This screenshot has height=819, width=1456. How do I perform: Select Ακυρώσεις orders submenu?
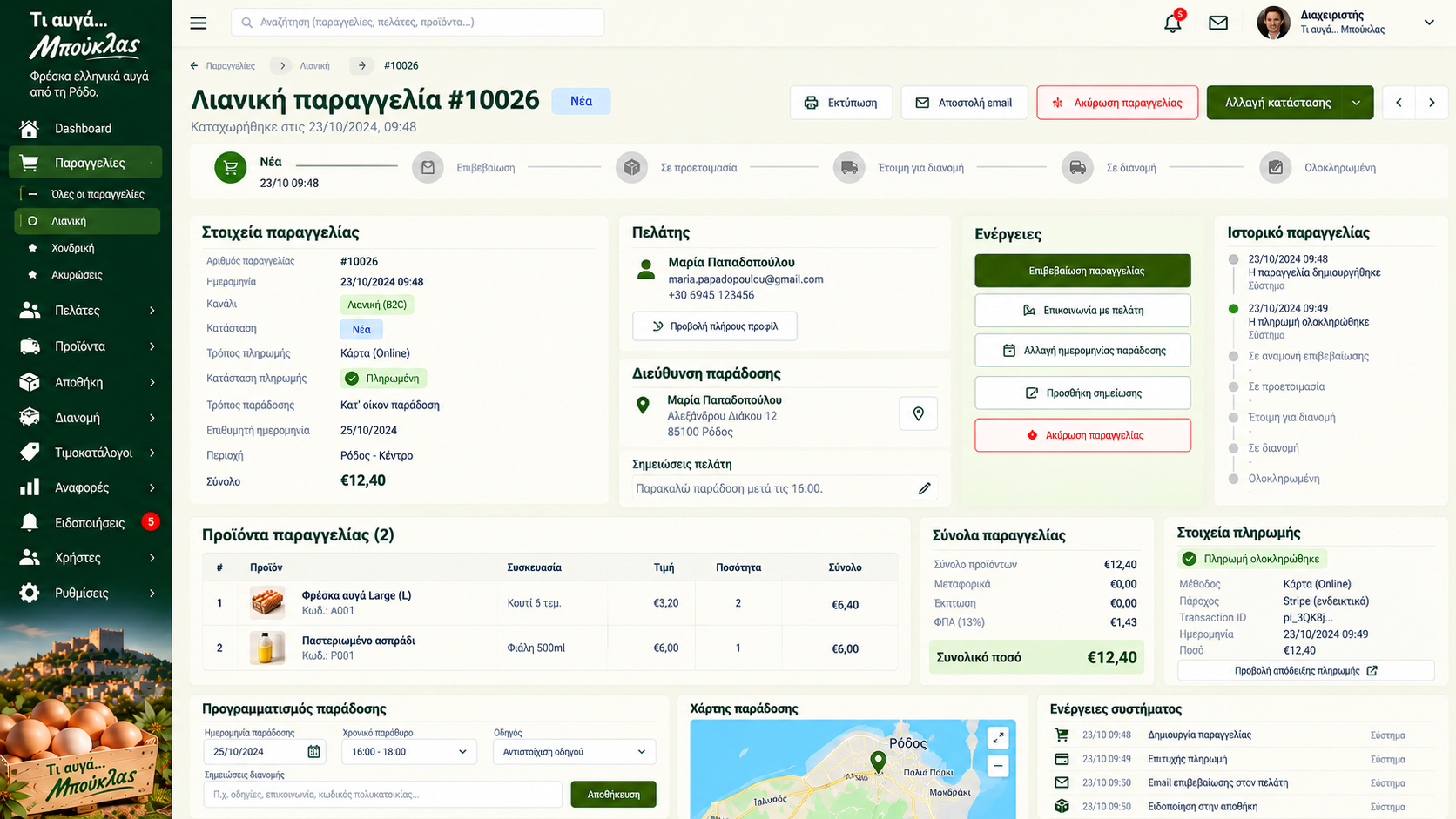tap(77, 275)
